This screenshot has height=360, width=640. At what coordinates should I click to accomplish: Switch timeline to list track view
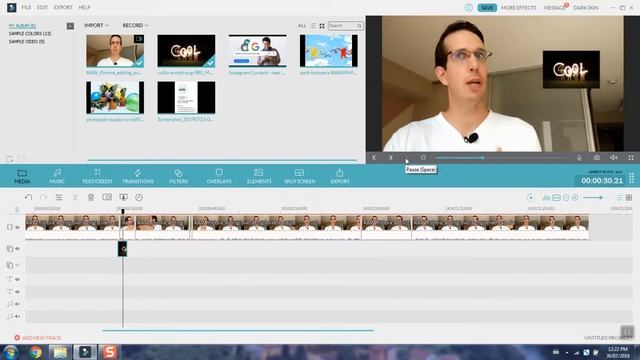tap(620, 198)
